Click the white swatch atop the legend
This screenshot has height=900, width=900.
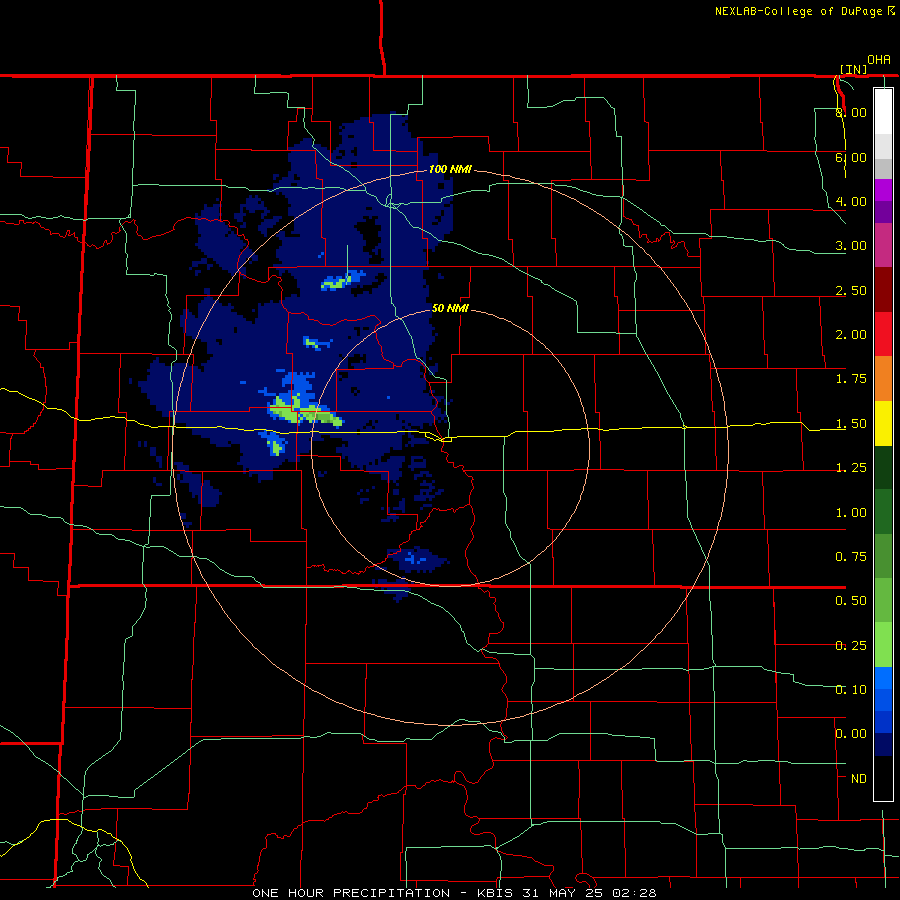[x=883, y=111]
